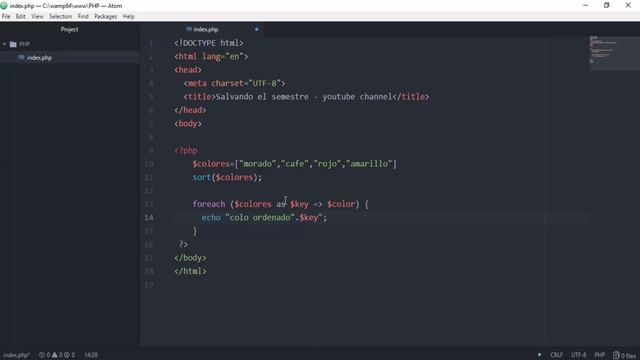This screenshot has height=360, width=640.
Task: Click the index.php path in status bar
Action: [x=16, y=355]
